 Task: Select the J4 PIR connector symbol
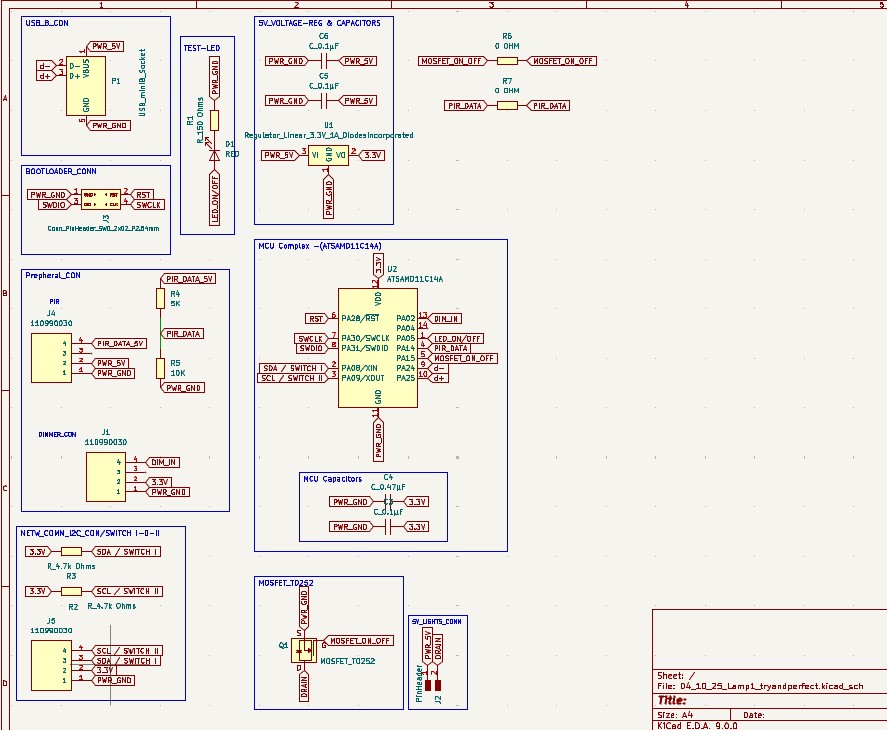[51, 358]
